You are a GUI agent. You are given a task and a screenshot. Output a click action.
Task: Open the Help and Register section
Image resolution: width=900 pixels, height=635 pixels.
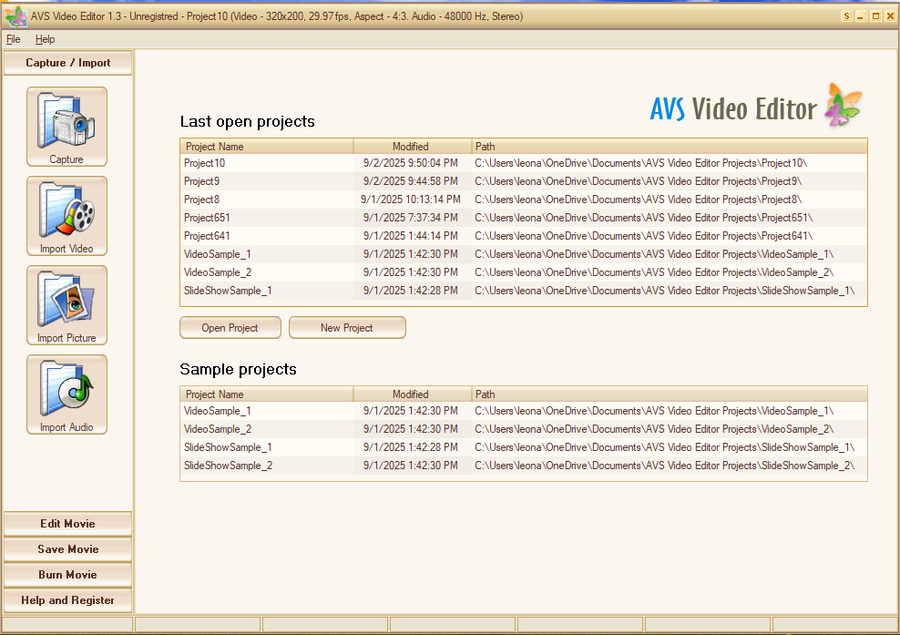[x=68, y=600]
